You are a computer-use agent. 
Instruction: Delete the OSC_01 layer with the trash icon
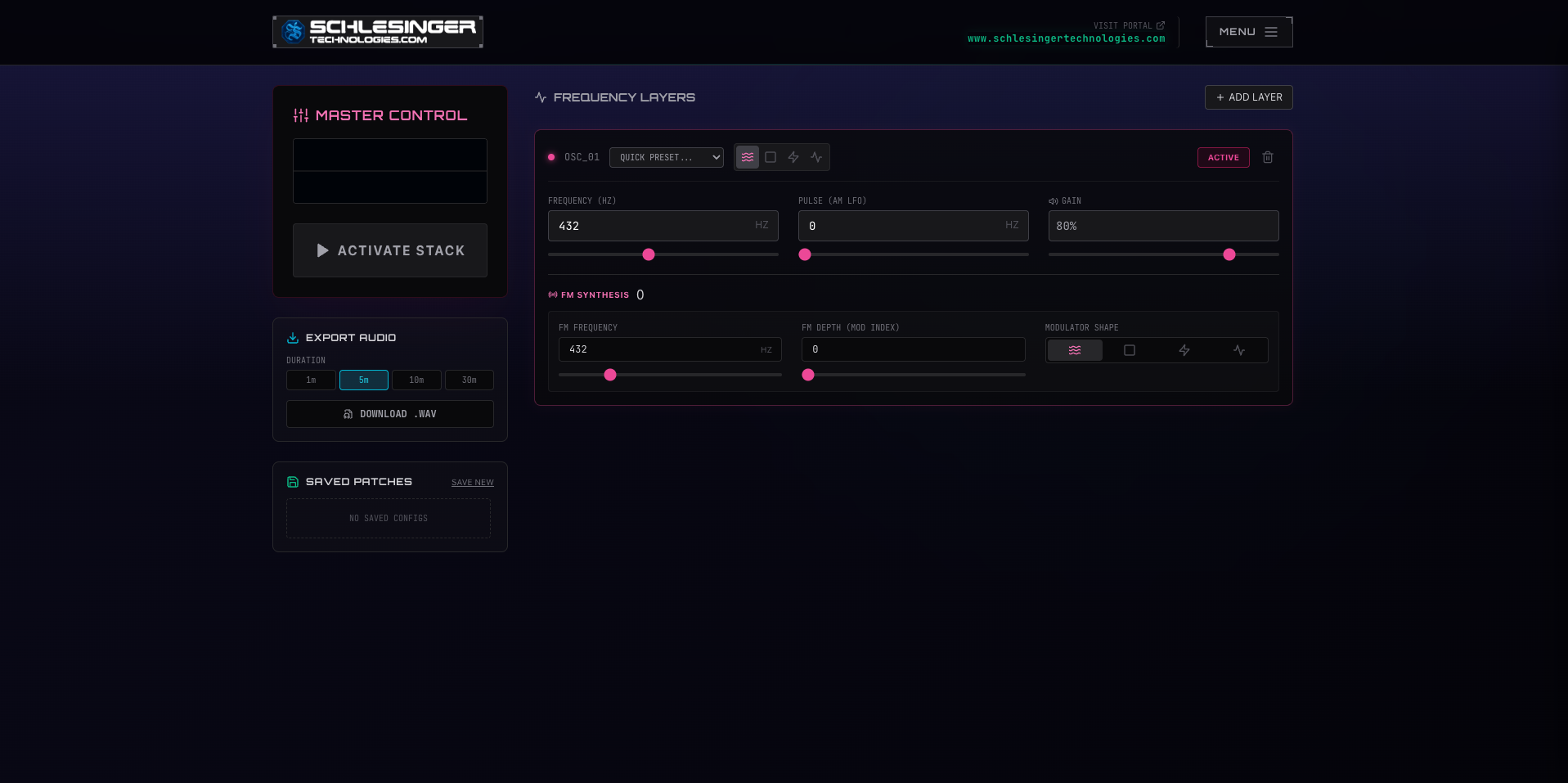click(x=1267, y=157)
